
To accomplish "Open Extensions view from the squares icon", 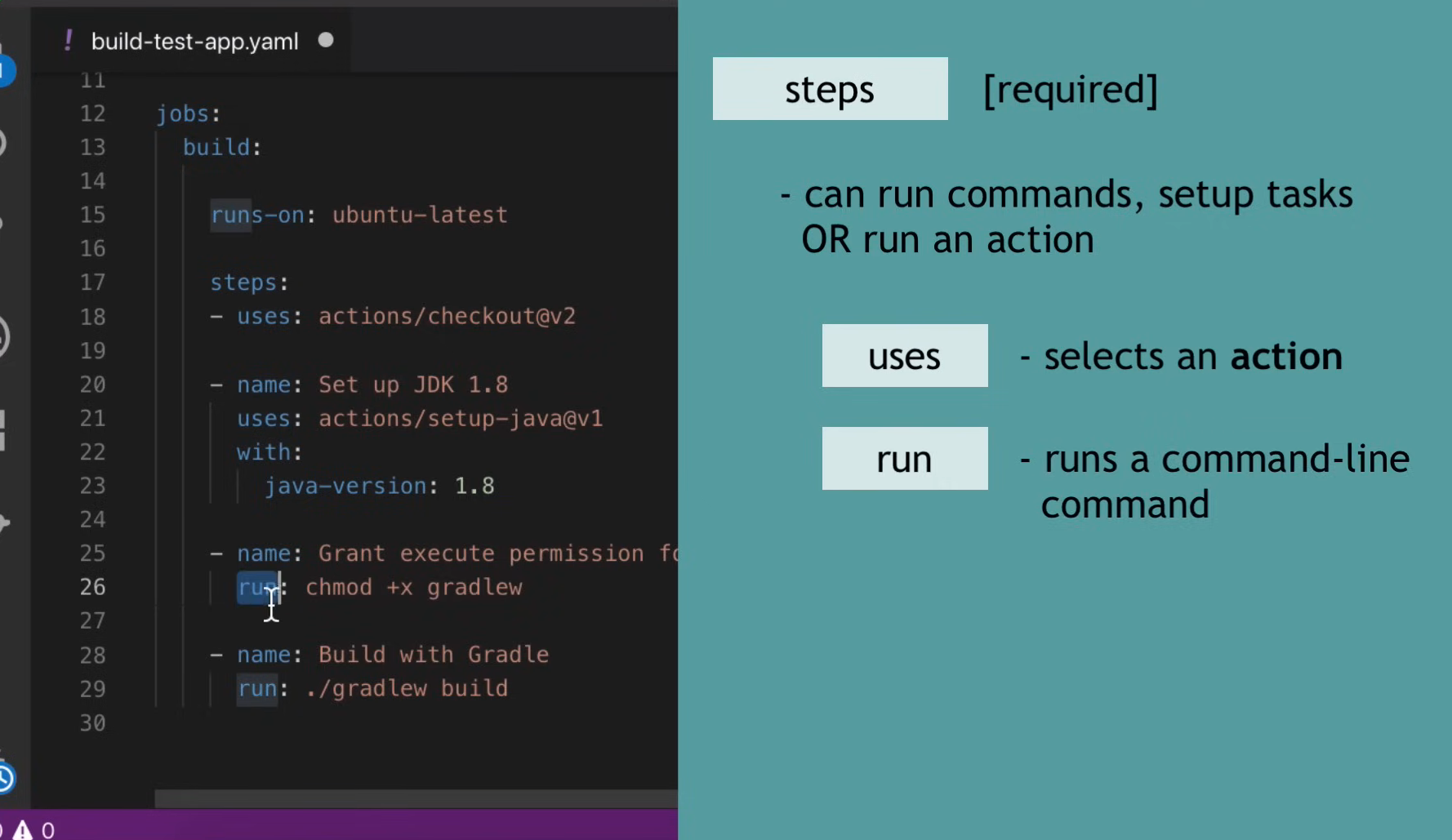I will 3,430.
